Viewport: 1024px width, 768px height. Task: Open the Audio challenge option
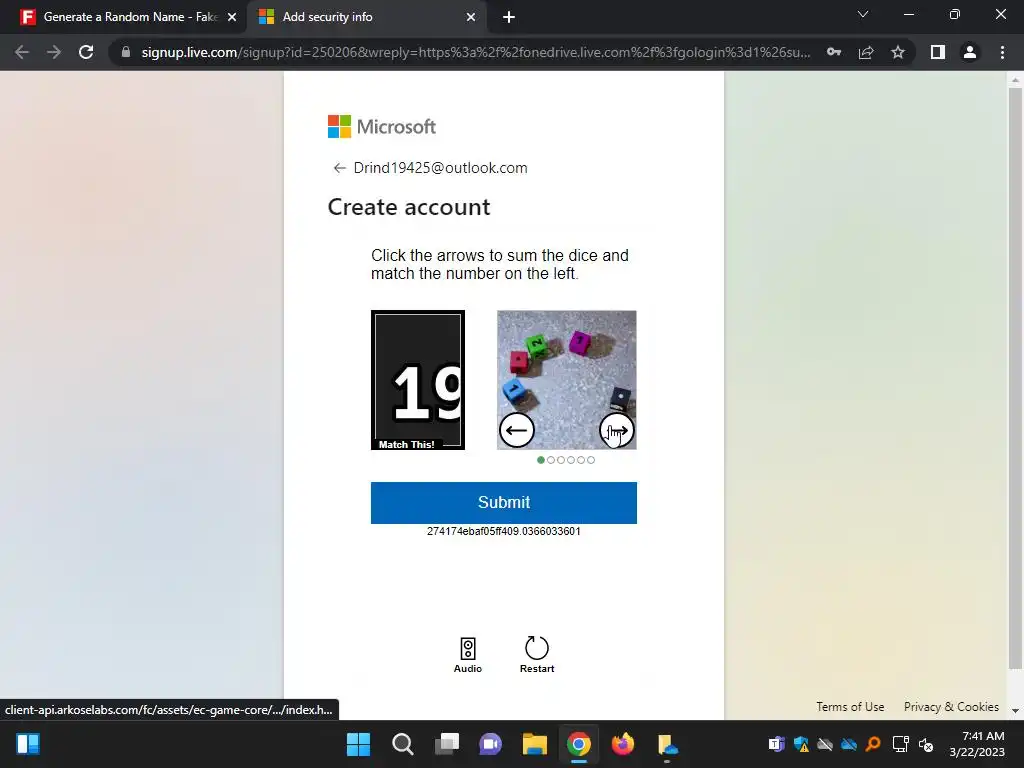click(468, 655)
